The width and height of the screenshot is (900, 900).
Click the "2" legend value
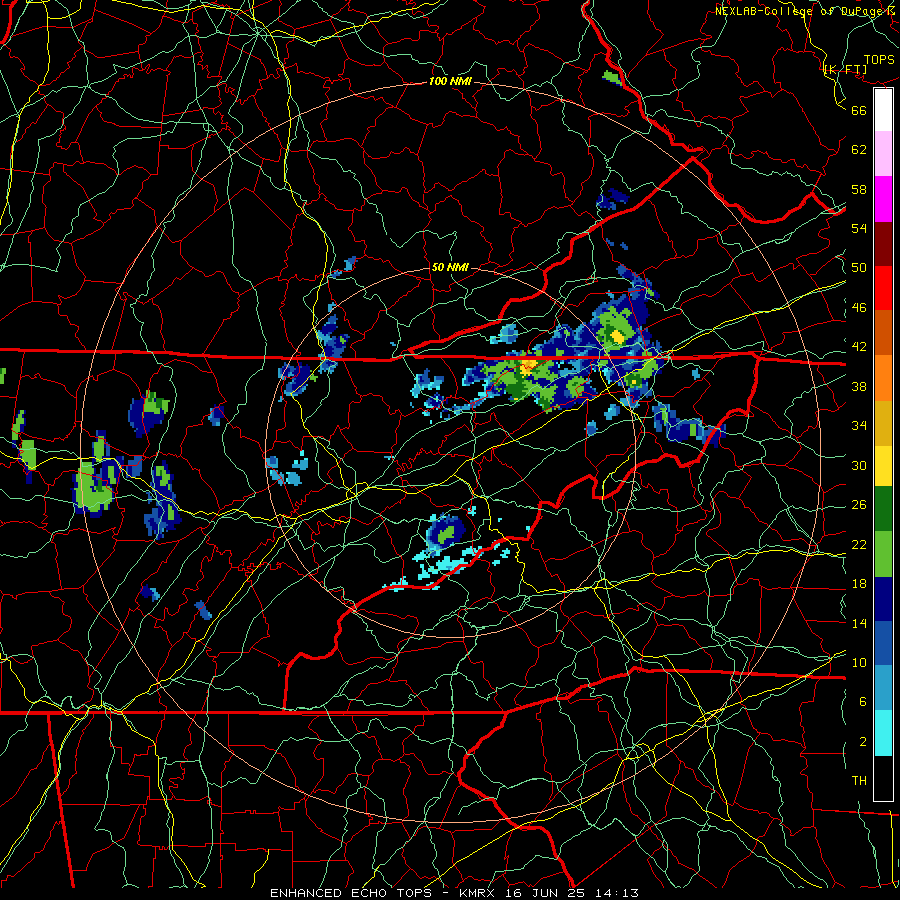pyautogui.click(x=863, y=742)
